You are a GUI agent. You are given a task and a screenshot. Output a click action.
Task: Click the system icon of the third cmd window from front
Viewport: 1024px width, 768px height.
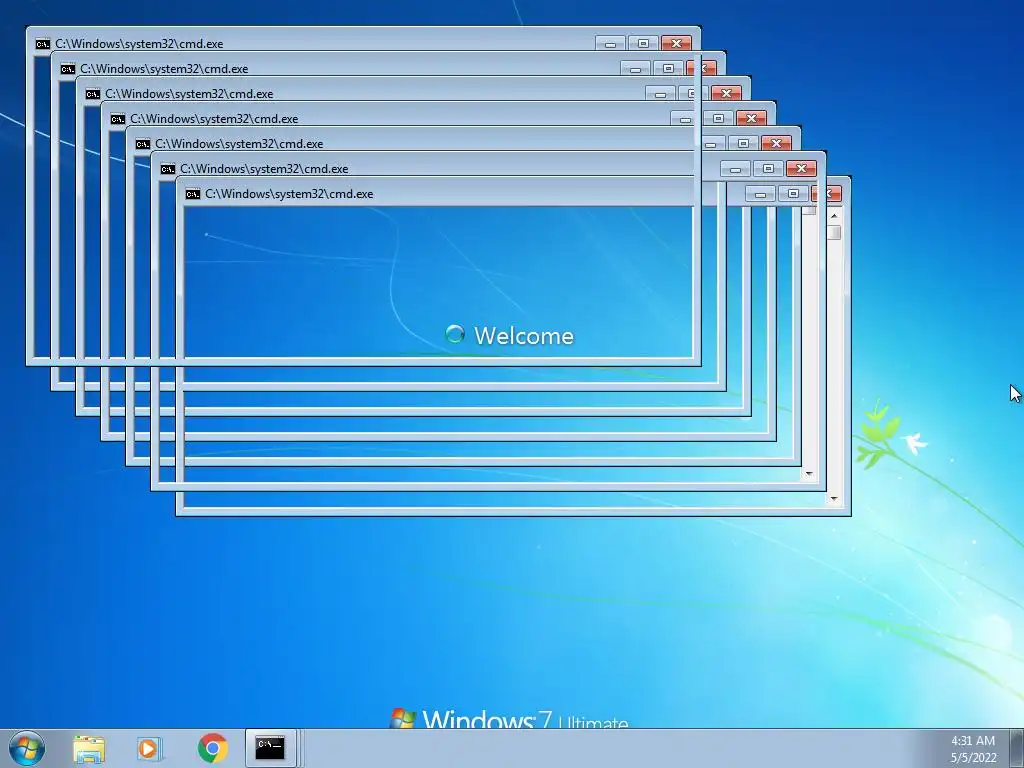[92, 93]
